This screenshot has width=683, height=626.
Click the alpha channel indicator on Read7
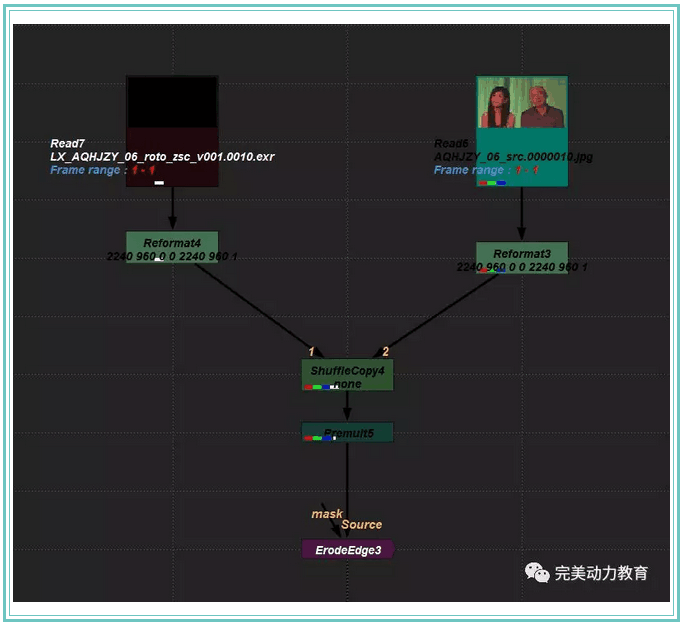[159, 183]
